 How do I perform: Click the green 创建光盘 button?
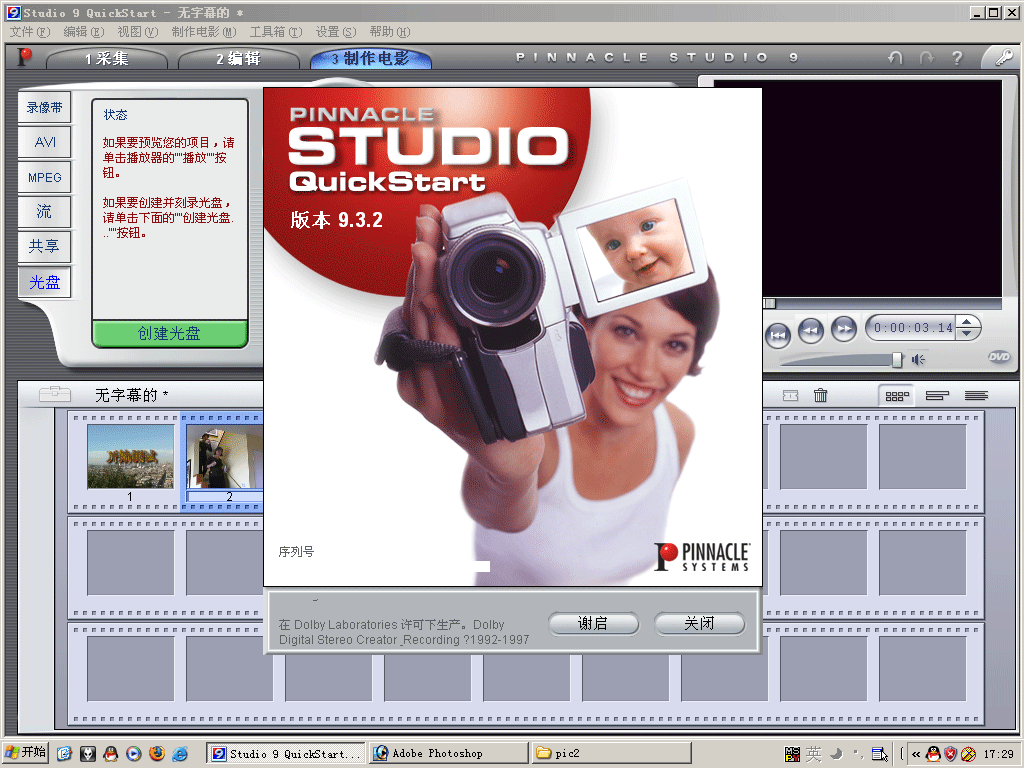(x=170, y=334)
